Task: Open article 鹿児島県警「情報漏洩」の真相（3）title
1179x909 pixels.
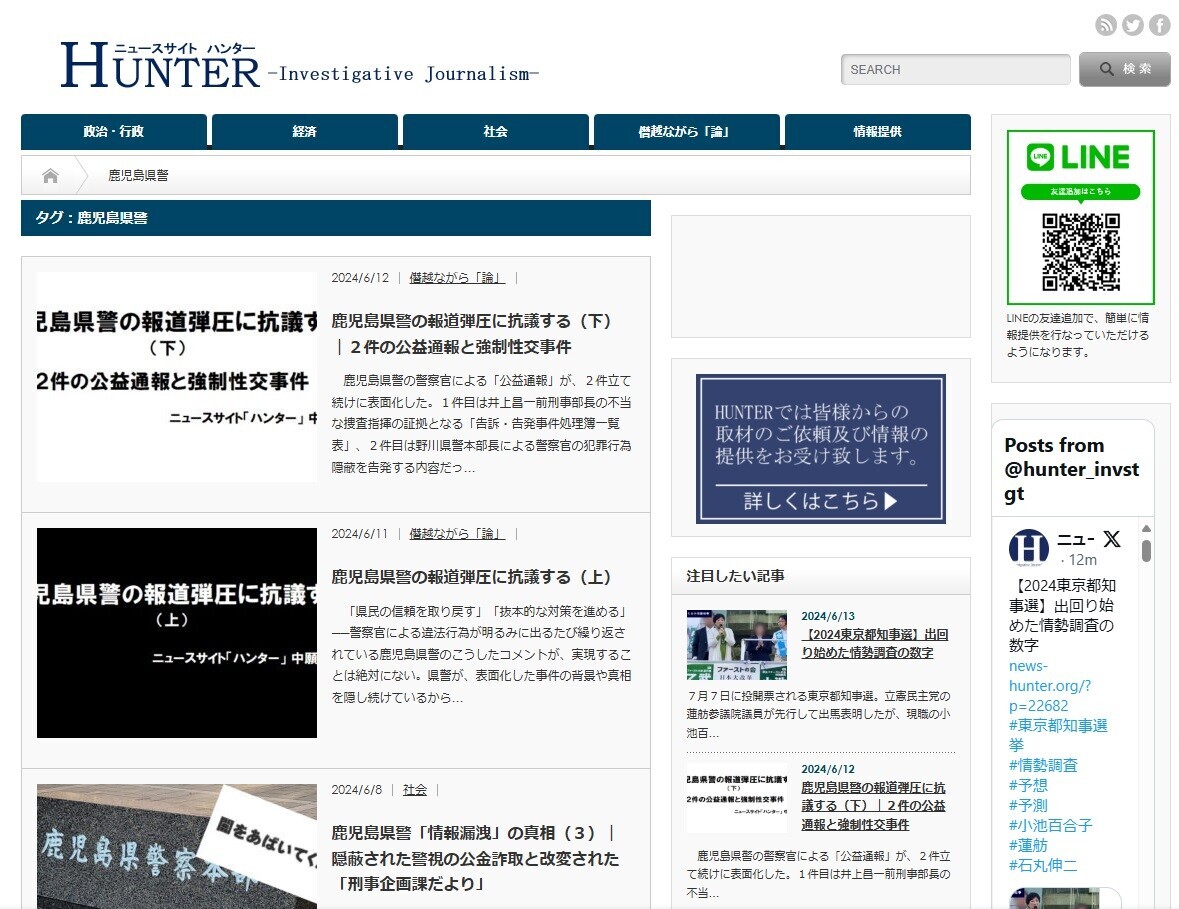Action: [475, 858]
